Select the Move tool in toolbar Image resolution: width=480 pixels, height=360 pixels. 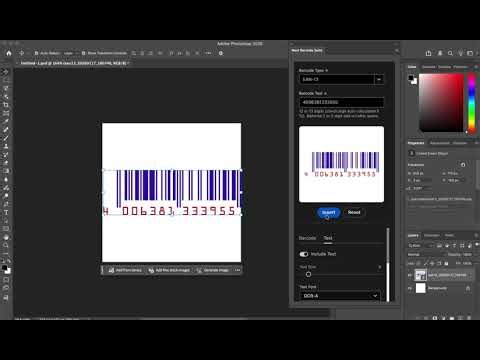[x=6, y=72]
